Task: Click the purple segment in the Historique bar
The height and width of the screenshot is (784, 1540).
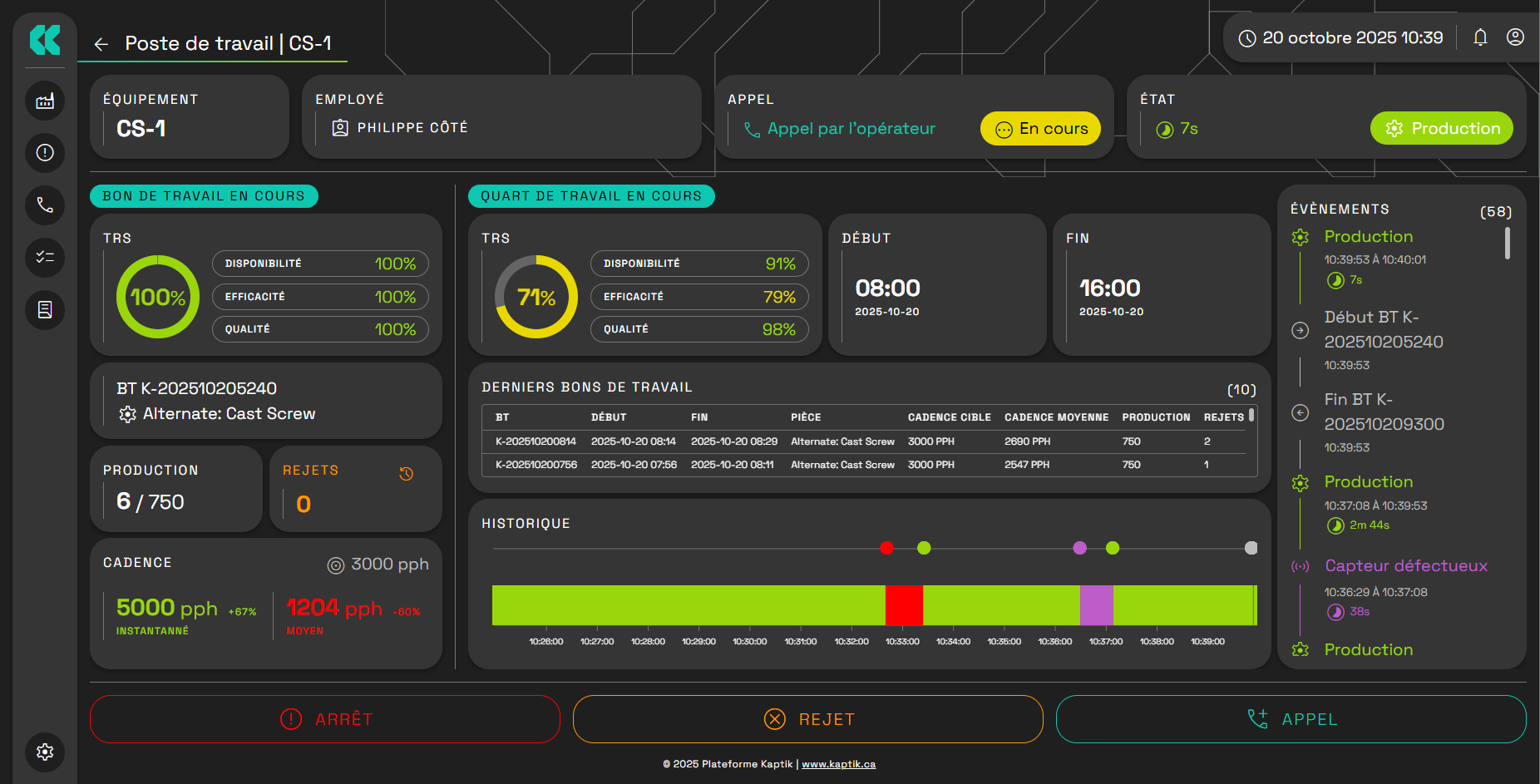Action: pyautogui.click(x=1097, y=605)
